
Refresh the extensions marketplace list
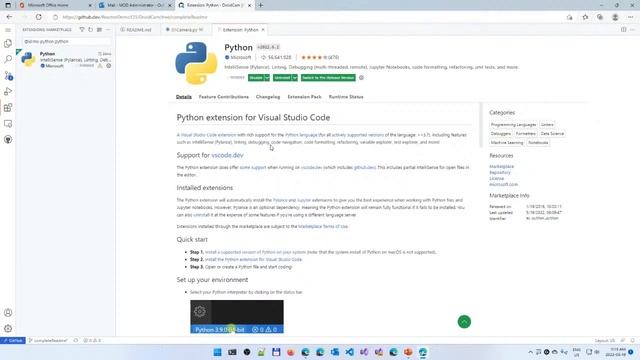(x=91, y=30)
